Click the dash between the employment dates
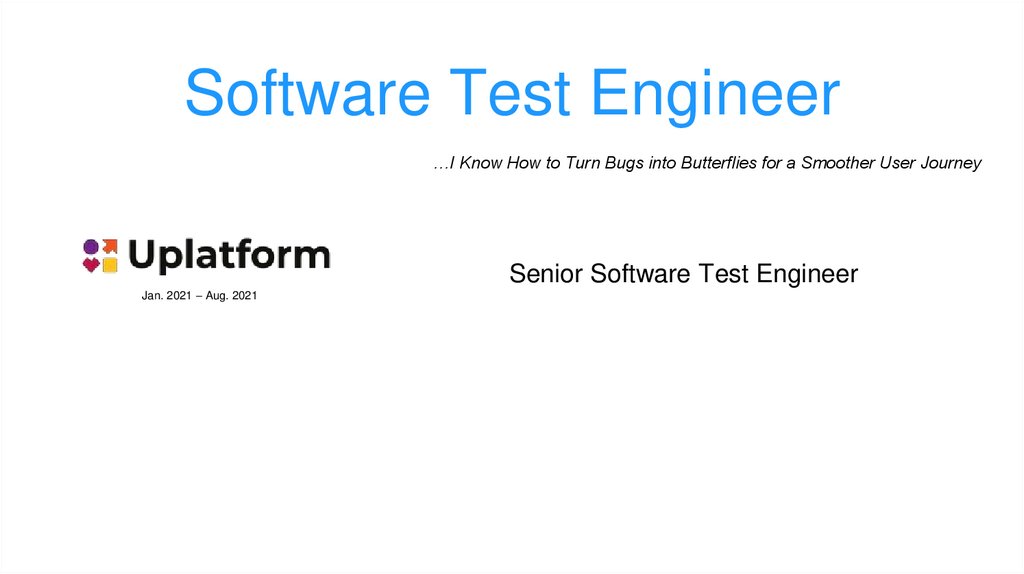 (x=198, y=296)
